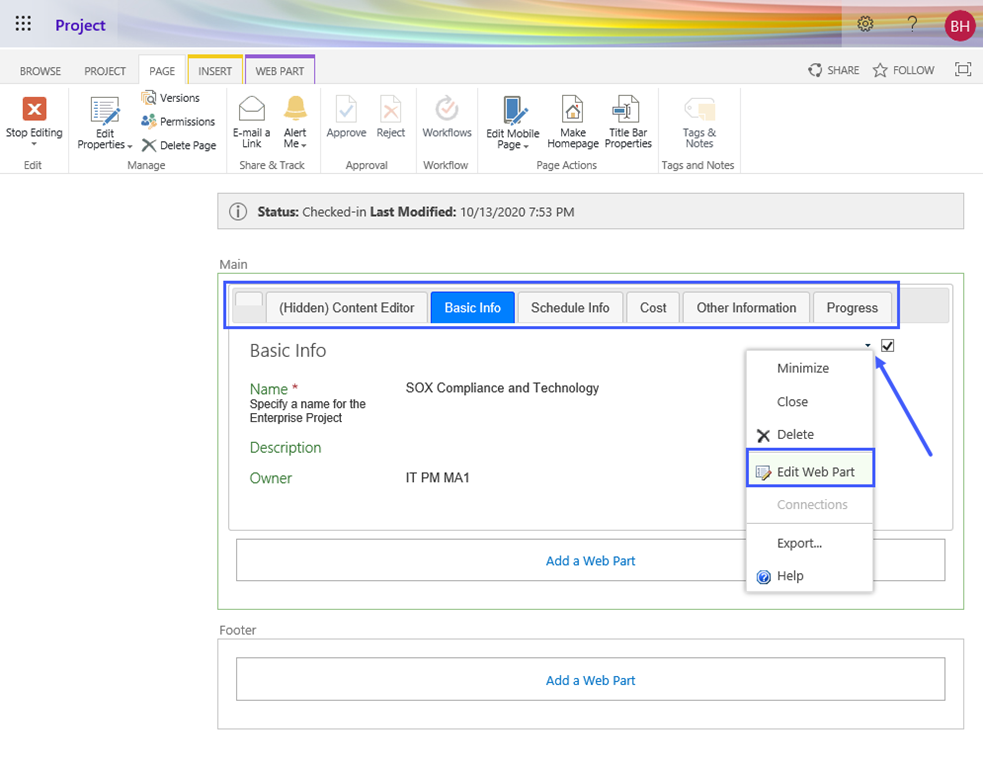983x768 pixels.
Task: Choose Export from the web part menu
Action: [x=799, y=543]
